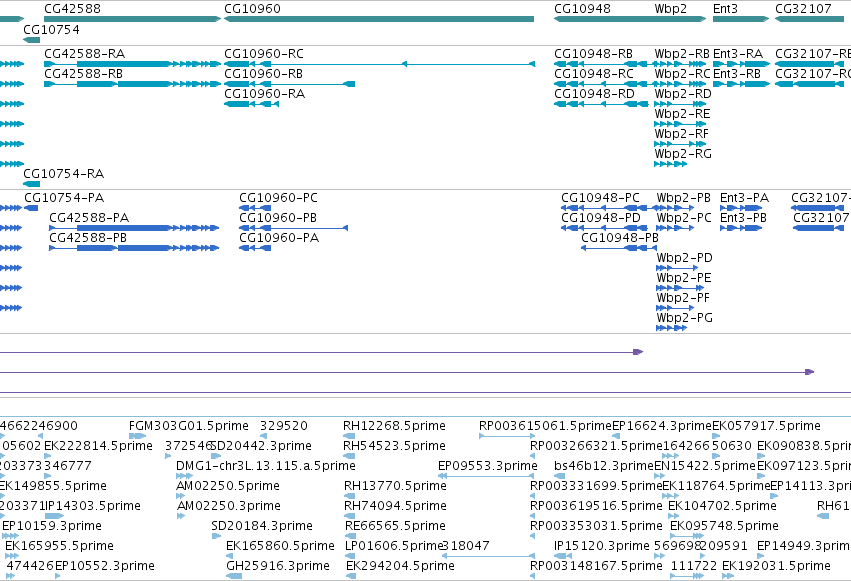Select protein Wbp2-PF

[x=675, y=308]
